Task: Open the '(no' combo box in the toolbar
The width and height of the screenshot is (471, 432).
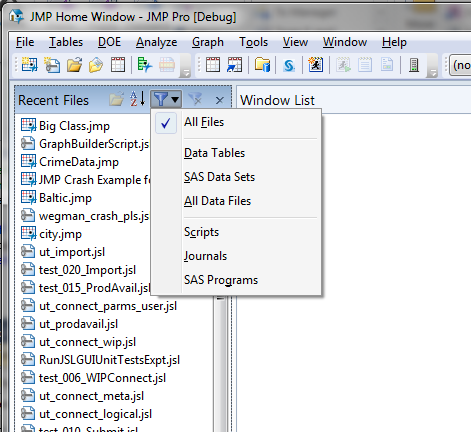Action: pyautogui.click(x=460, y=65)
